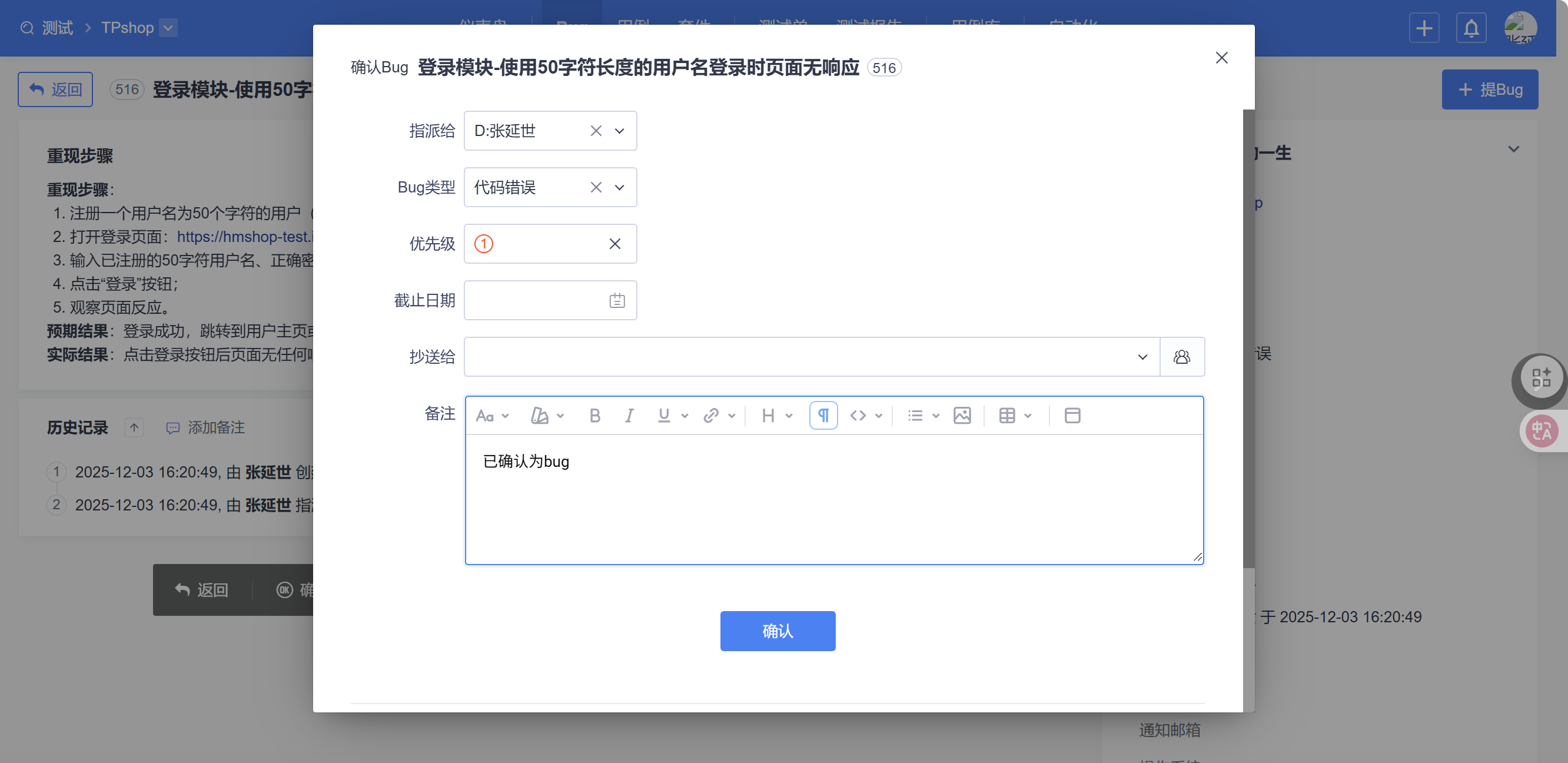Toggle bold formatting
Screen dimensions: 1568x763
click(594, 416)
